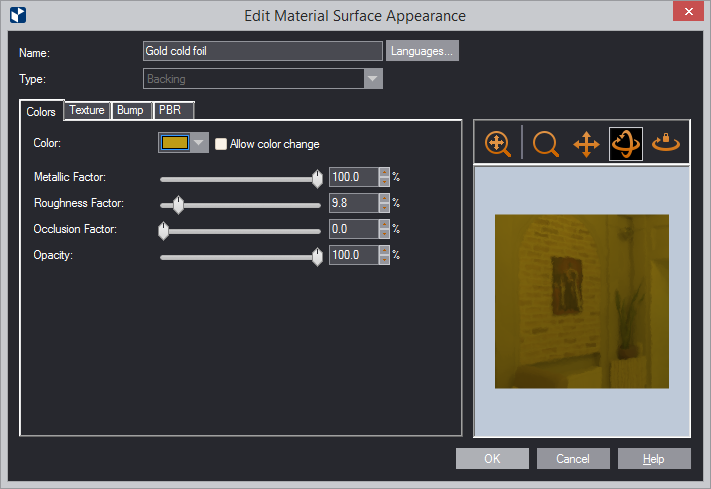The image size is (711, 489).
Task: Click the gold color swatch
Action: [x=175, y=142]
